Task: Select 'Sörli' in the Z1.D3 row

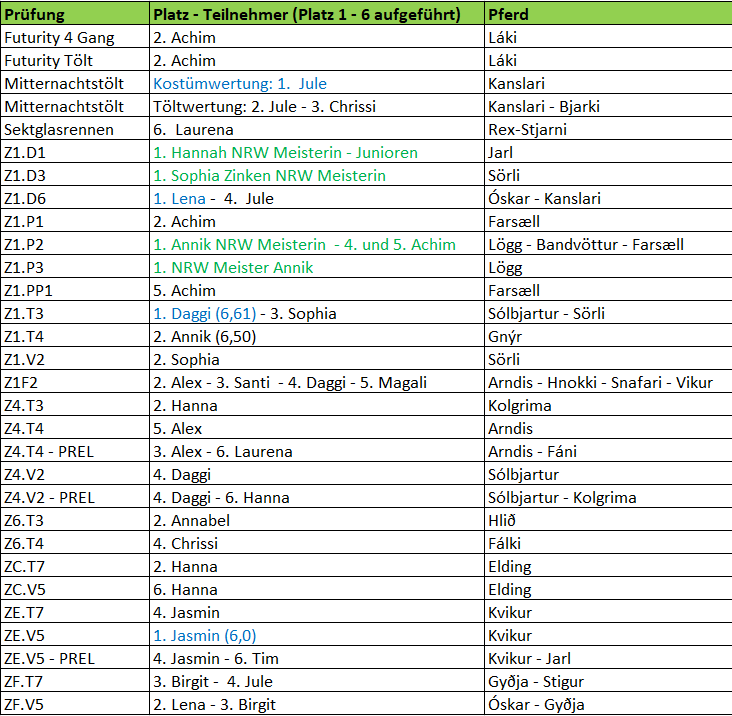Action: pyautogui.click(x=608, y=175)
